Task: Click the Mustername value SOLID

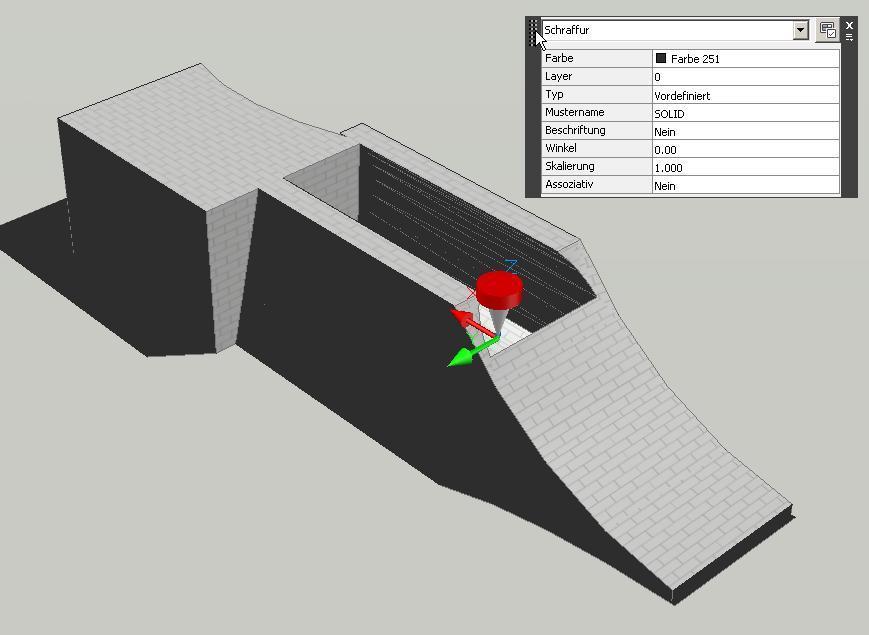Action: [x=745, y=113]
